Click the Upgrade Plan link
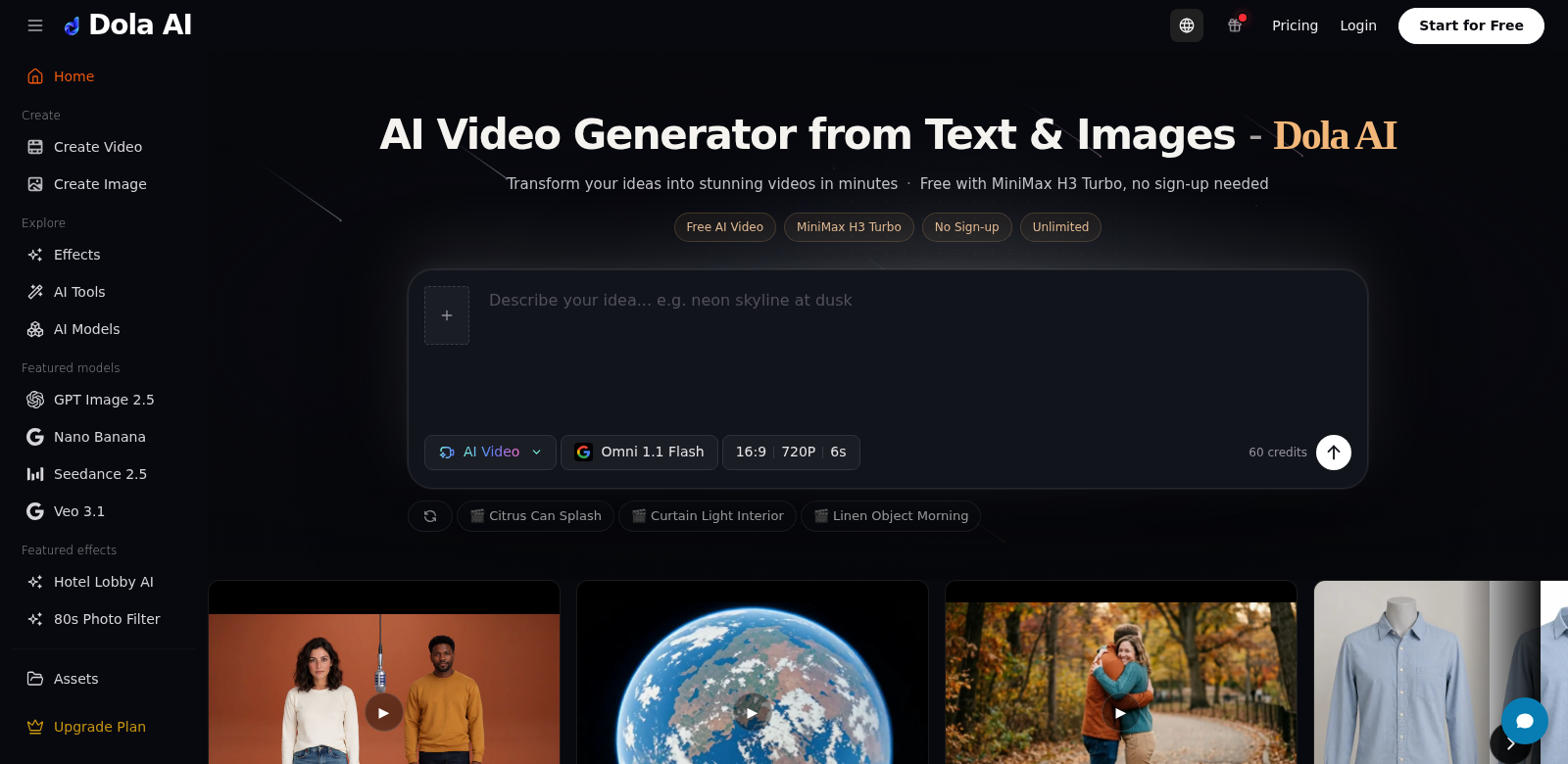 tap(105, 727)
